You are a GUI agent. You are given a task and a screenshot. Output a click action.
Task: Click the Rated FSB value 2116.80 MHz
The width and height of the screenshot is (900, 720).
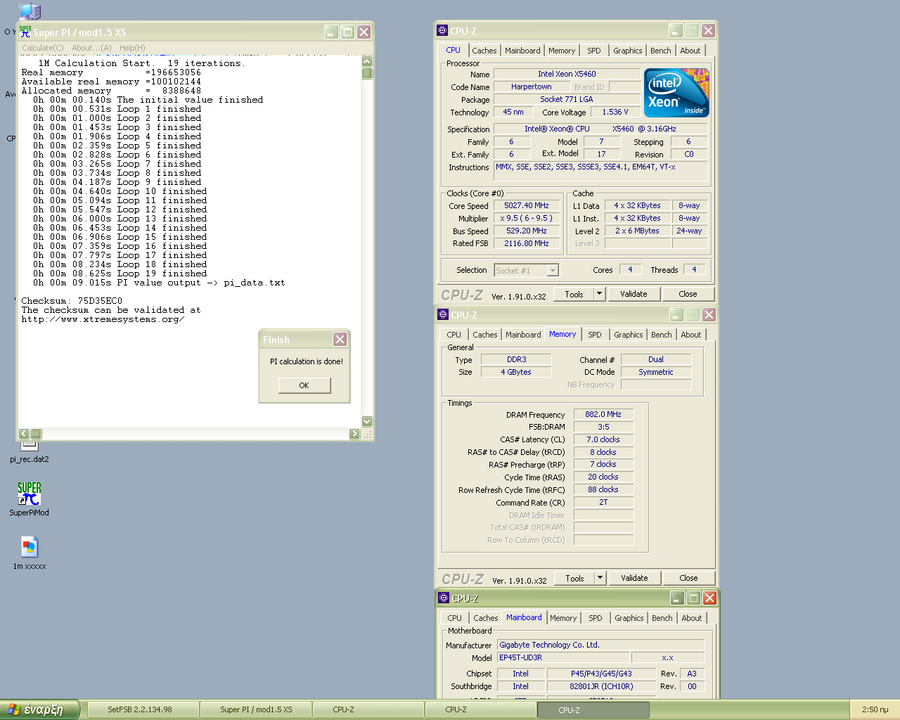click(526, 243)
